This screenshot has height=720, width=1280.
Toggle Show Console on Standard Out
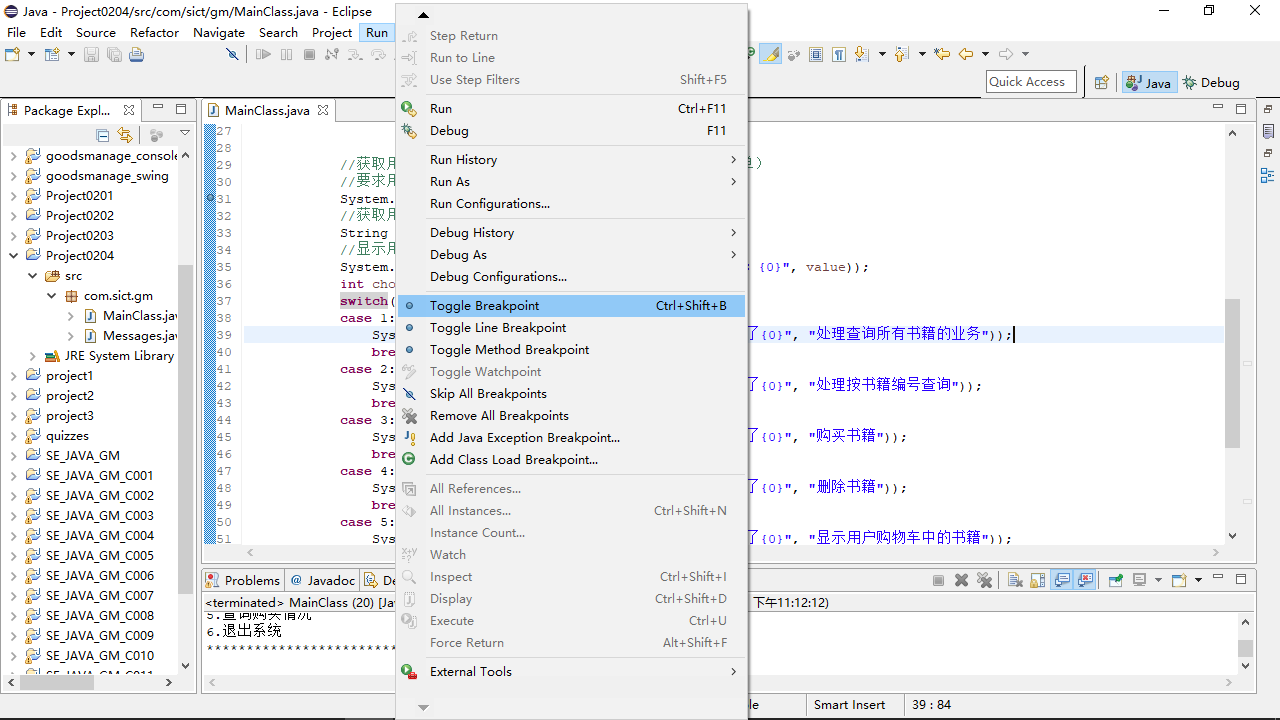(1062, 580)
